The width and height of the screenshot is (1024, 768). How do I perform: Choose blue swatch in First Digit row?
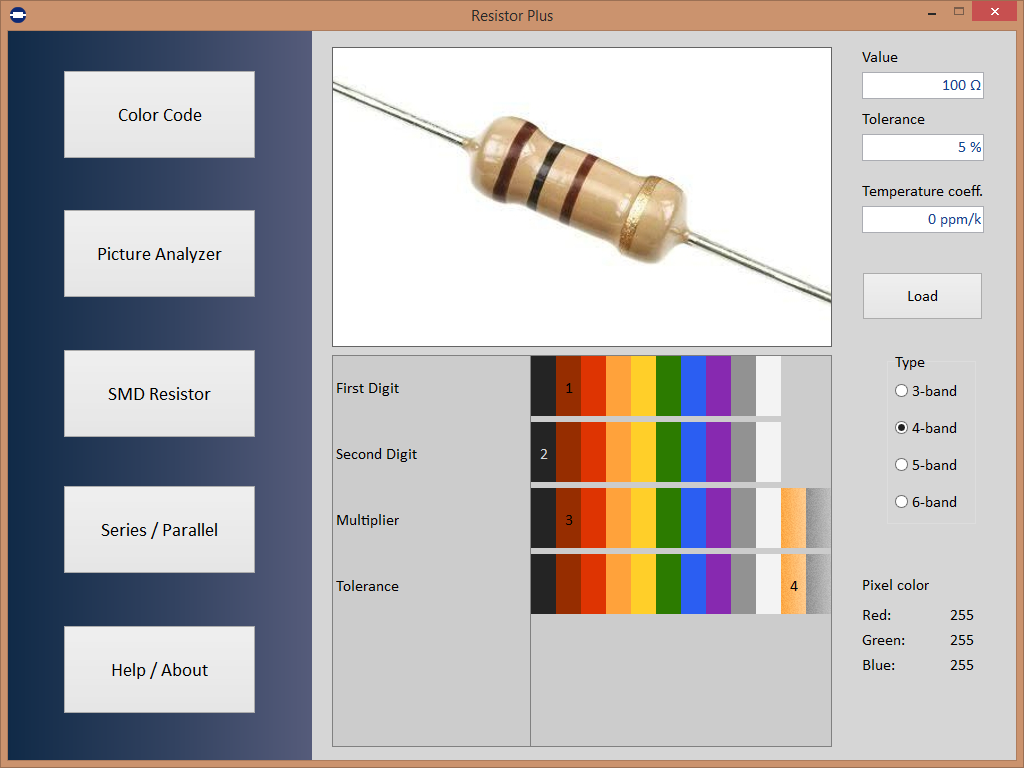(x=694, y=386)
